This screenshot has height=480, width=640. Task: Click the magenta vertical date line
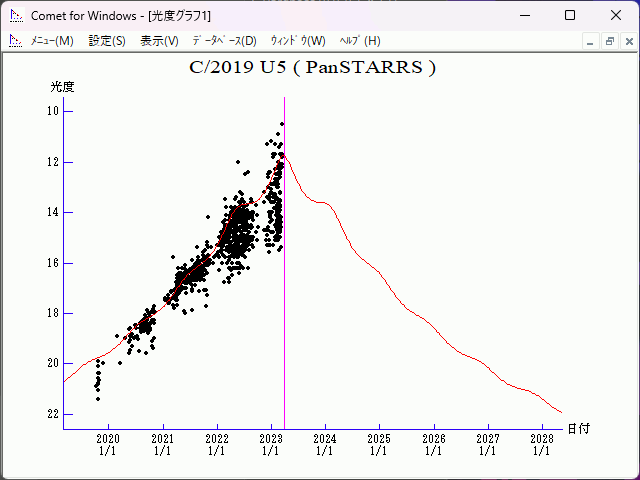coord(285,300)
